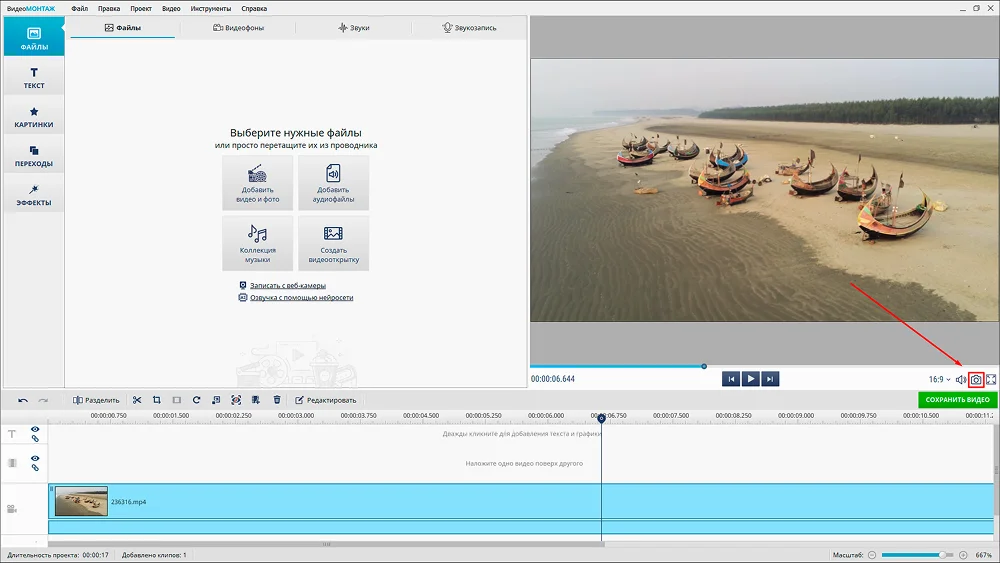
Task: Click the Записать с веб-камеры link
Action: 288,286
